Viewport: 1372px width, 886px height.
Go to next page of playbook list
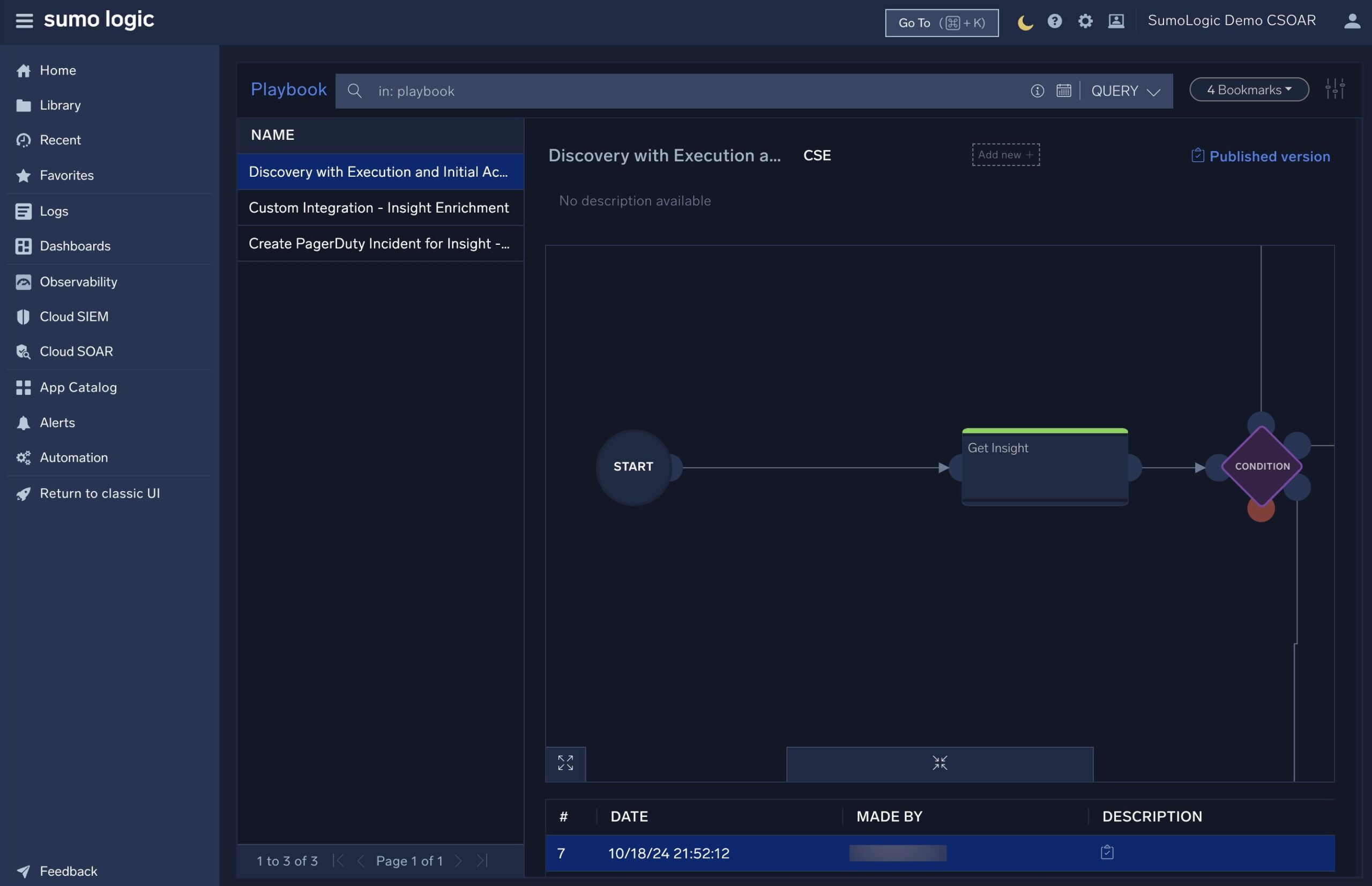[458, 861]
